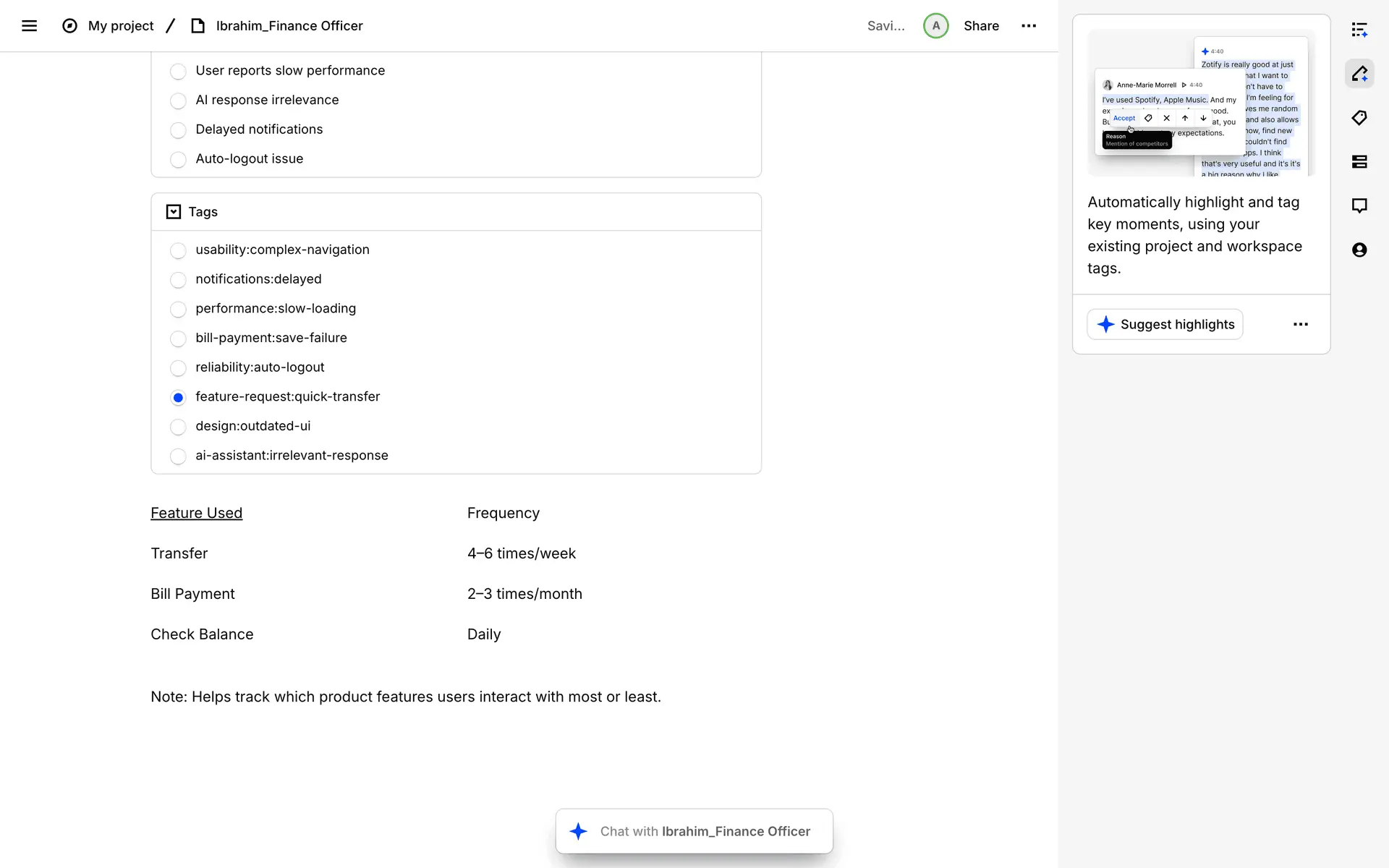Image resolution: width=1389 pixels, height=868 pixels.
Task: Choose the Auto-logout issue option
Action: (178, 159)
